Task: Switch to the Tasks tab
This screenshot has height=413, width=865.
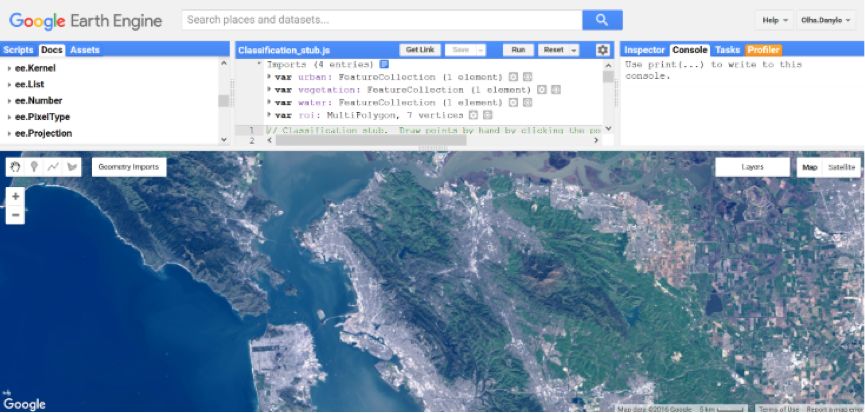Action: point(727,50)
